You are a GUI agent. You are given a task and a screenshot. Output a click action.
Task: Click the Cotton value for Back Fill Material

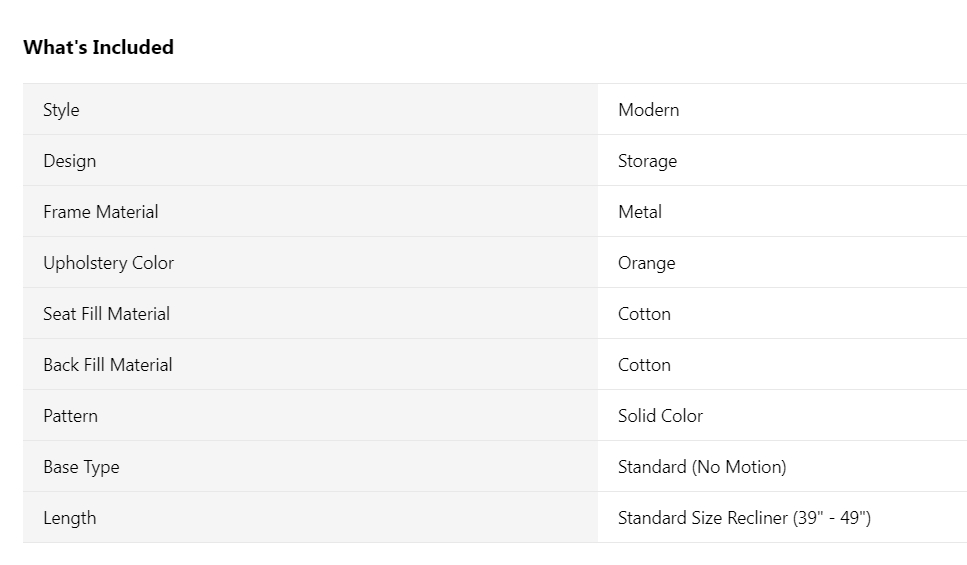pyautogui.click(x=644, y=365)
